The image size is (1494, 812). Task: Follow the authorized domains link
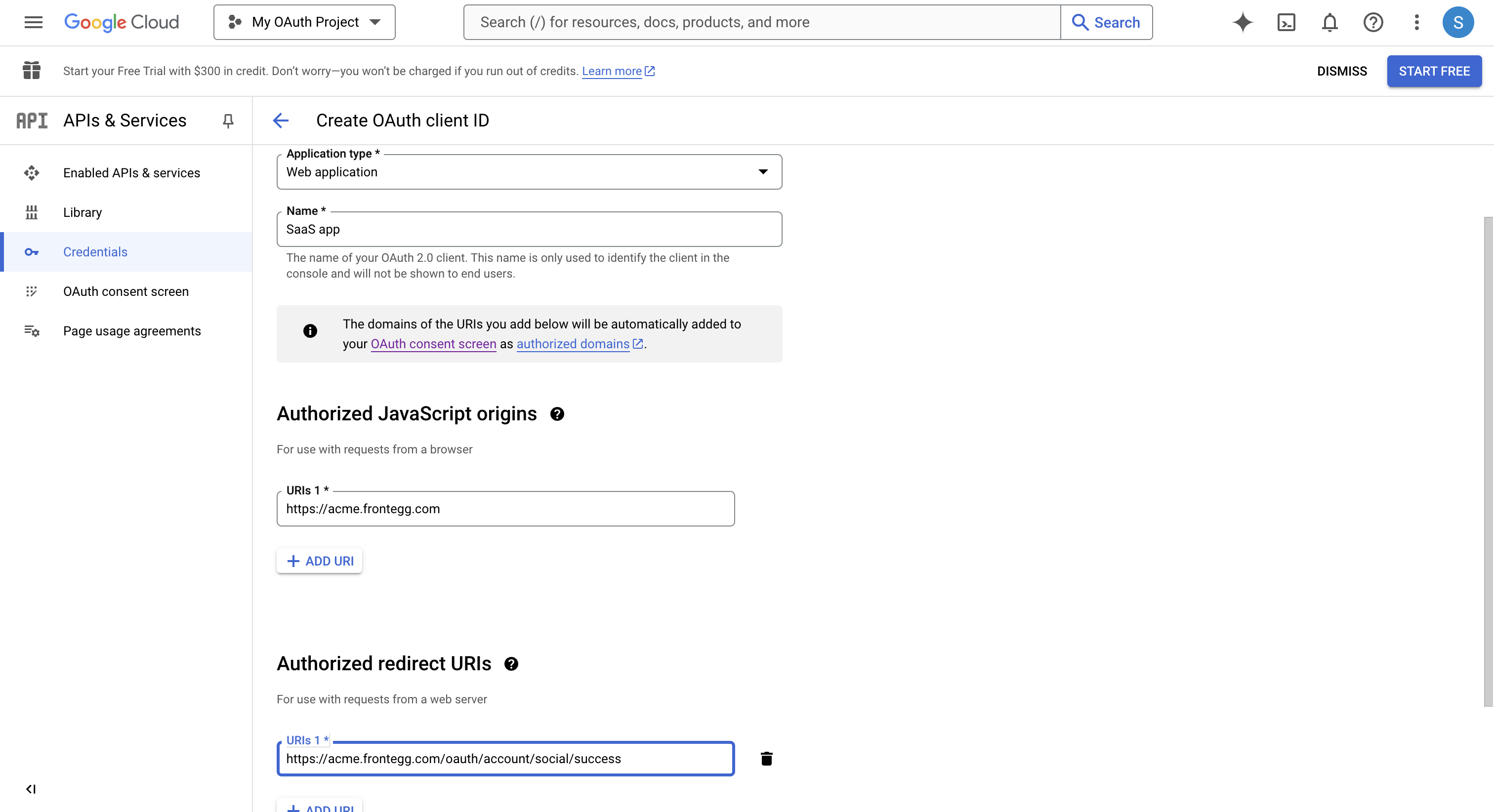click(573, 344)
